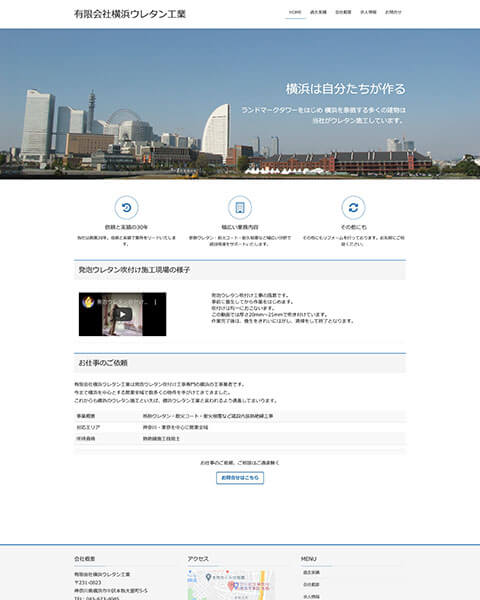Play the urethane spraying YouTube video

(x=122, y=315)
